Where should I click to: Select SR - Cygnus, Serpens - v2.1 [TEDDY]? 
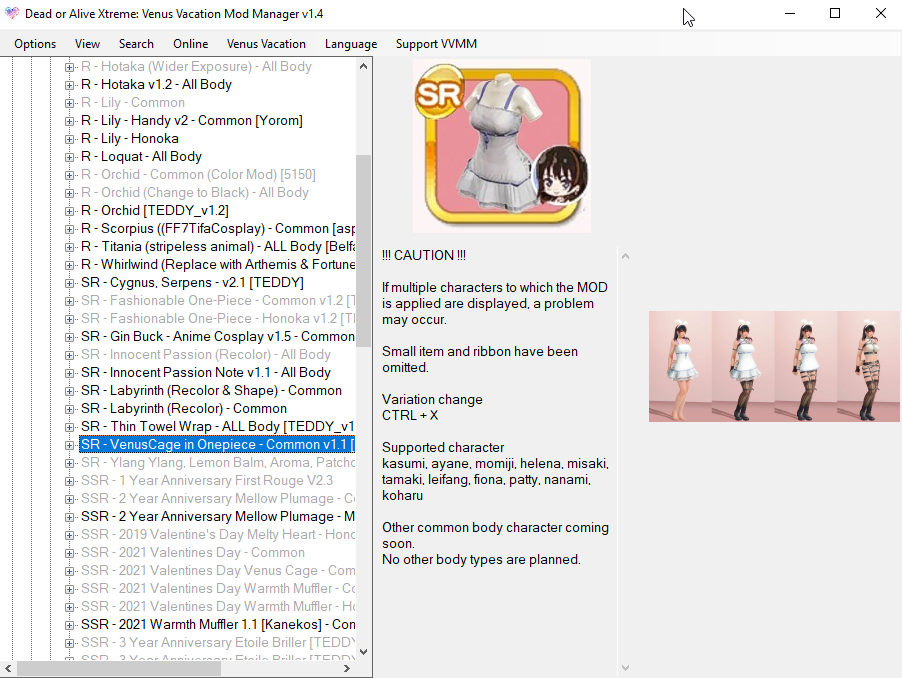point(192,282)
